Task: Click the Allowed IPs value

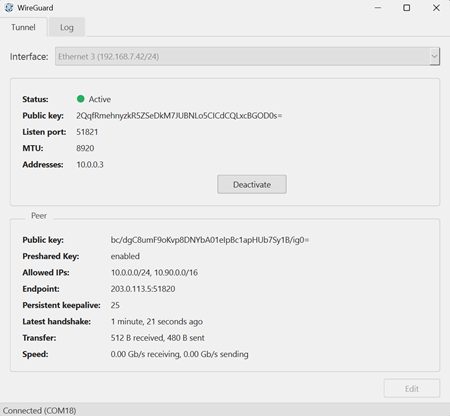Action: click(x=154, y=273)
